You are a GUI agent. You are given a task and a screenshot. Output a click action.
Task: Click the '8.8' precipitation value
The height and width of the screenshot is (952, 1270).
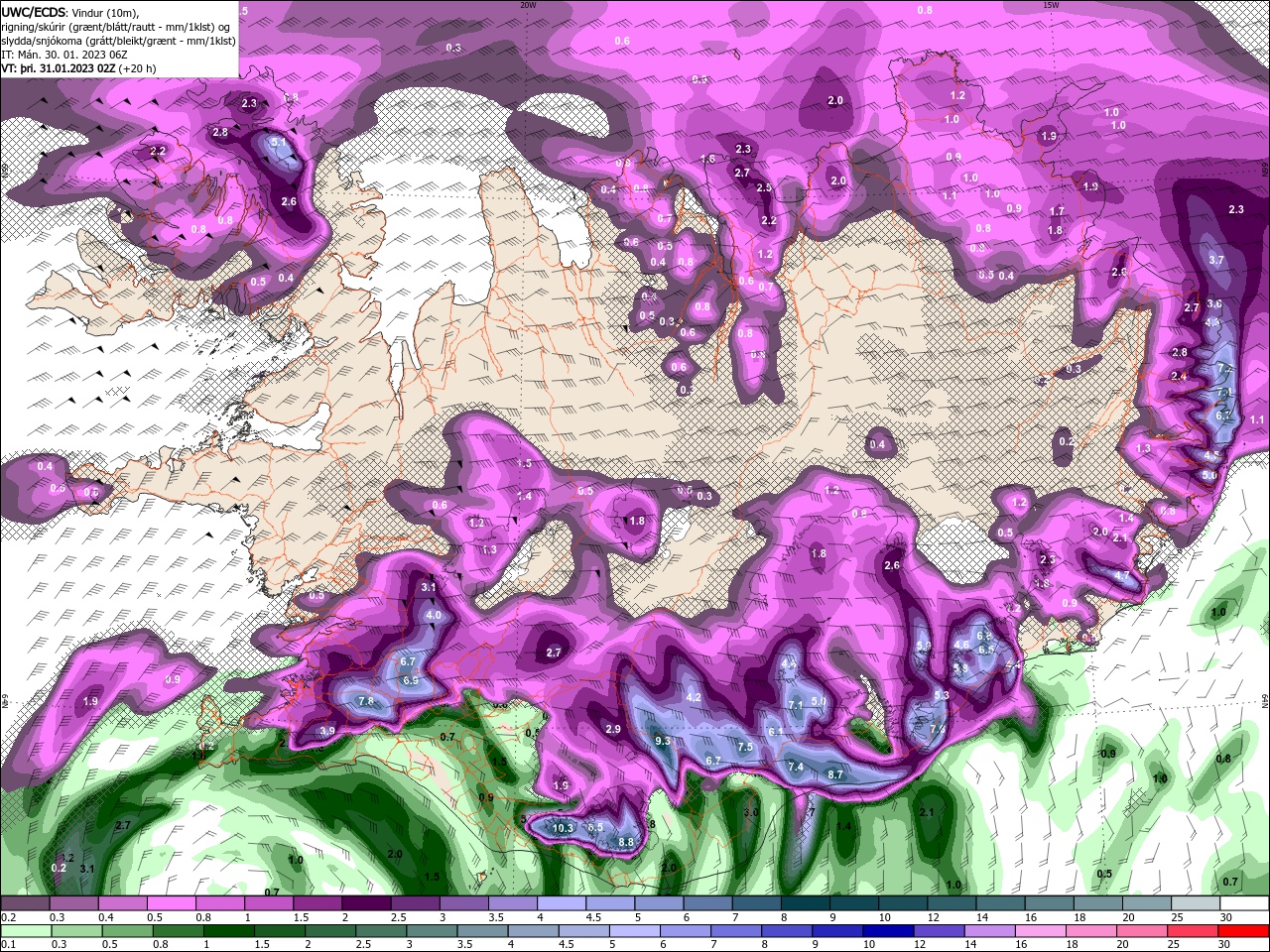tap(626, 842)
